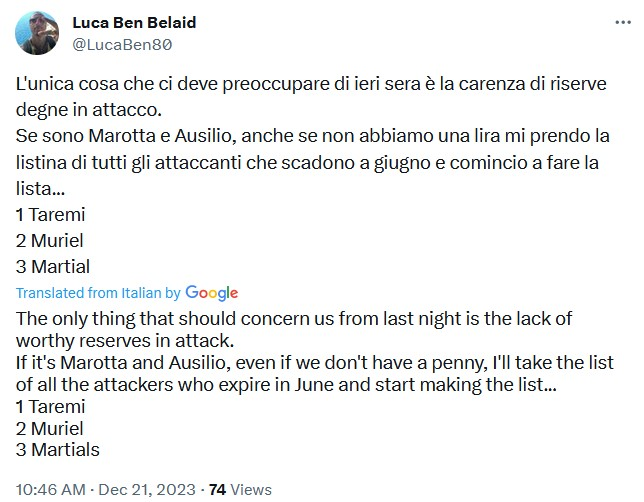Click the Google logo in translation label
The width and height of the screenshot is (644, 502).
212,293
